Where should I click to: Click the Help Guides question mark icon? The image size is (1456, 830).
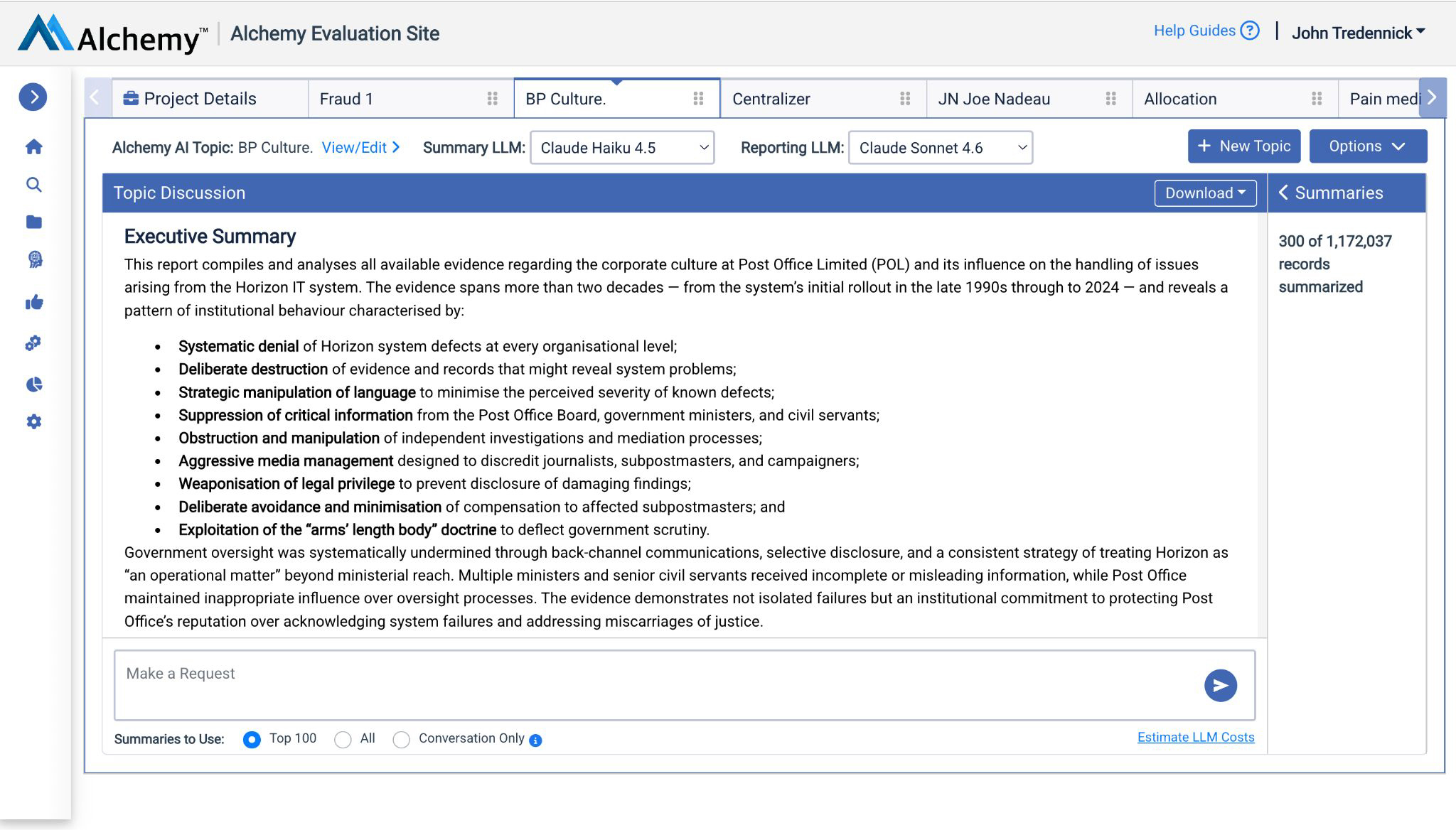point(1249,31)
